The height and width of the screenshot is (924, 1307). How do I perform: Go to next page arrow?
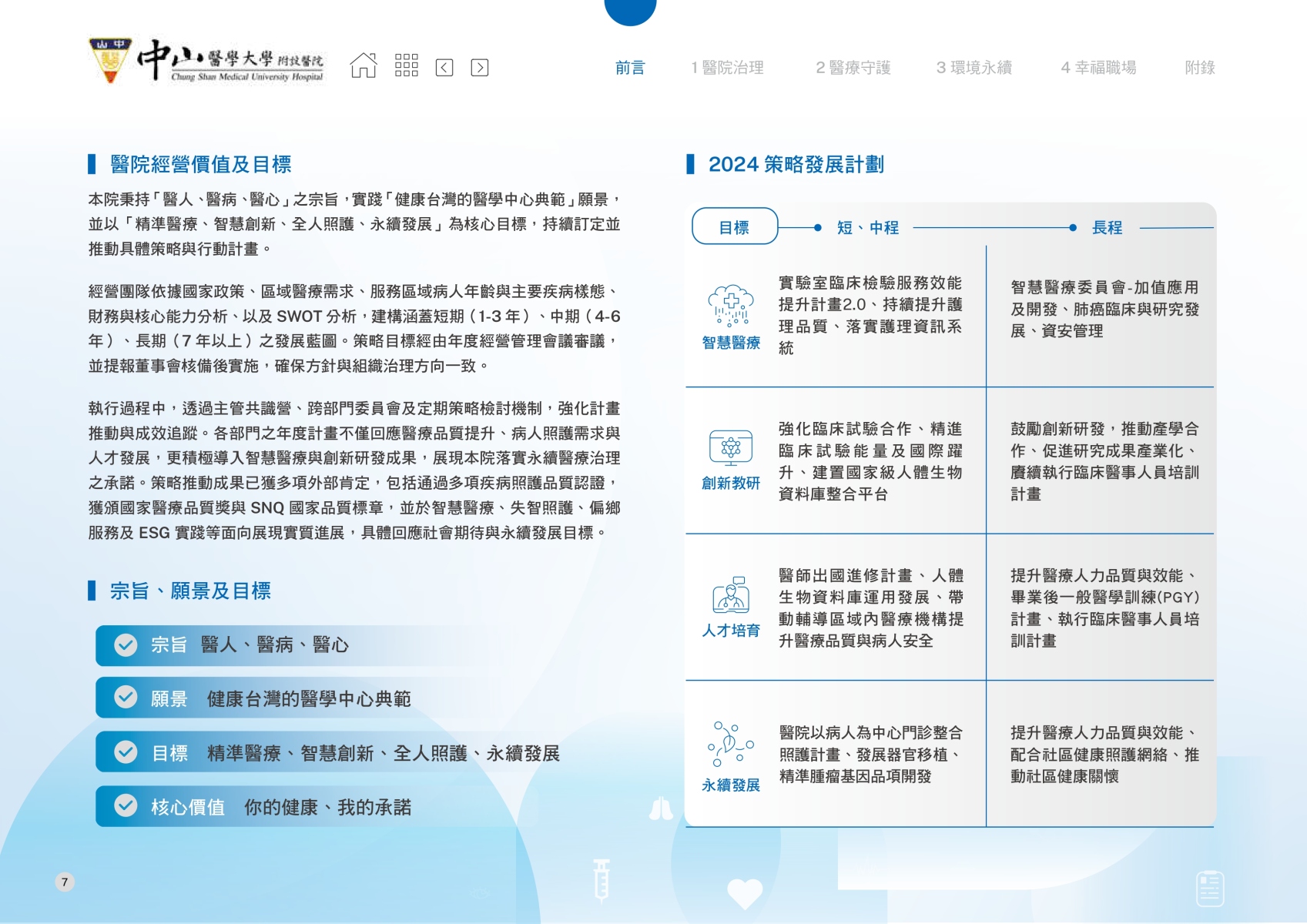tap(479, 68)
